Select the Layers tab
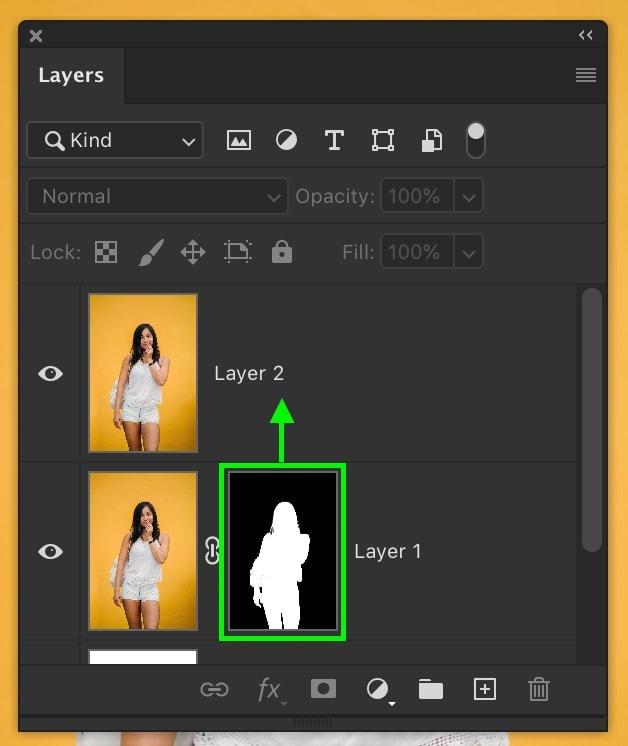 click(x=71, y=75)
